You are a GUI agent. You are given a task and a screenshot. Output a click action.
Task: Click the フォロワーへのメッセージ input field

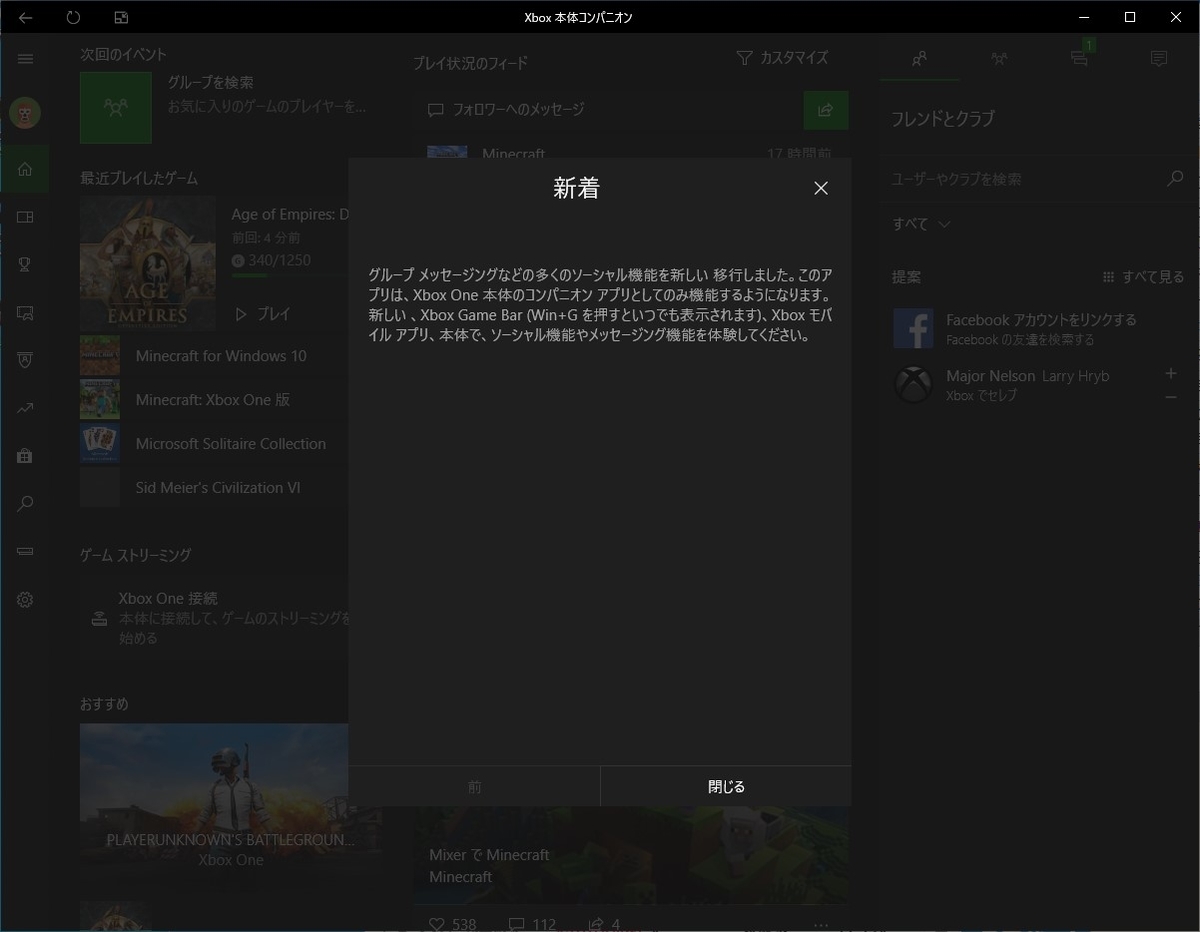click(x=609, y=110)
